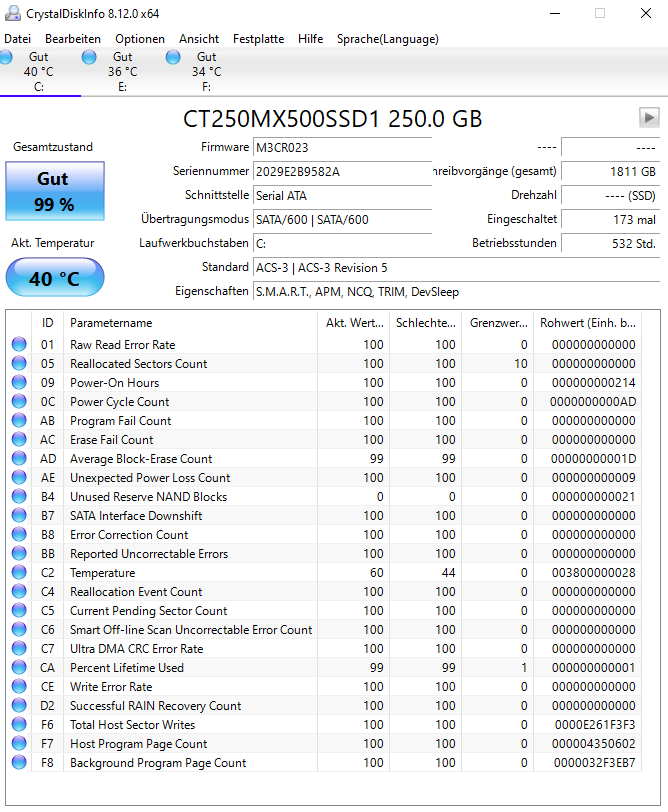The height and width of the screenshot is (812, 668).
Task: Click the Rohwert column header
Action: coord(588,323)
